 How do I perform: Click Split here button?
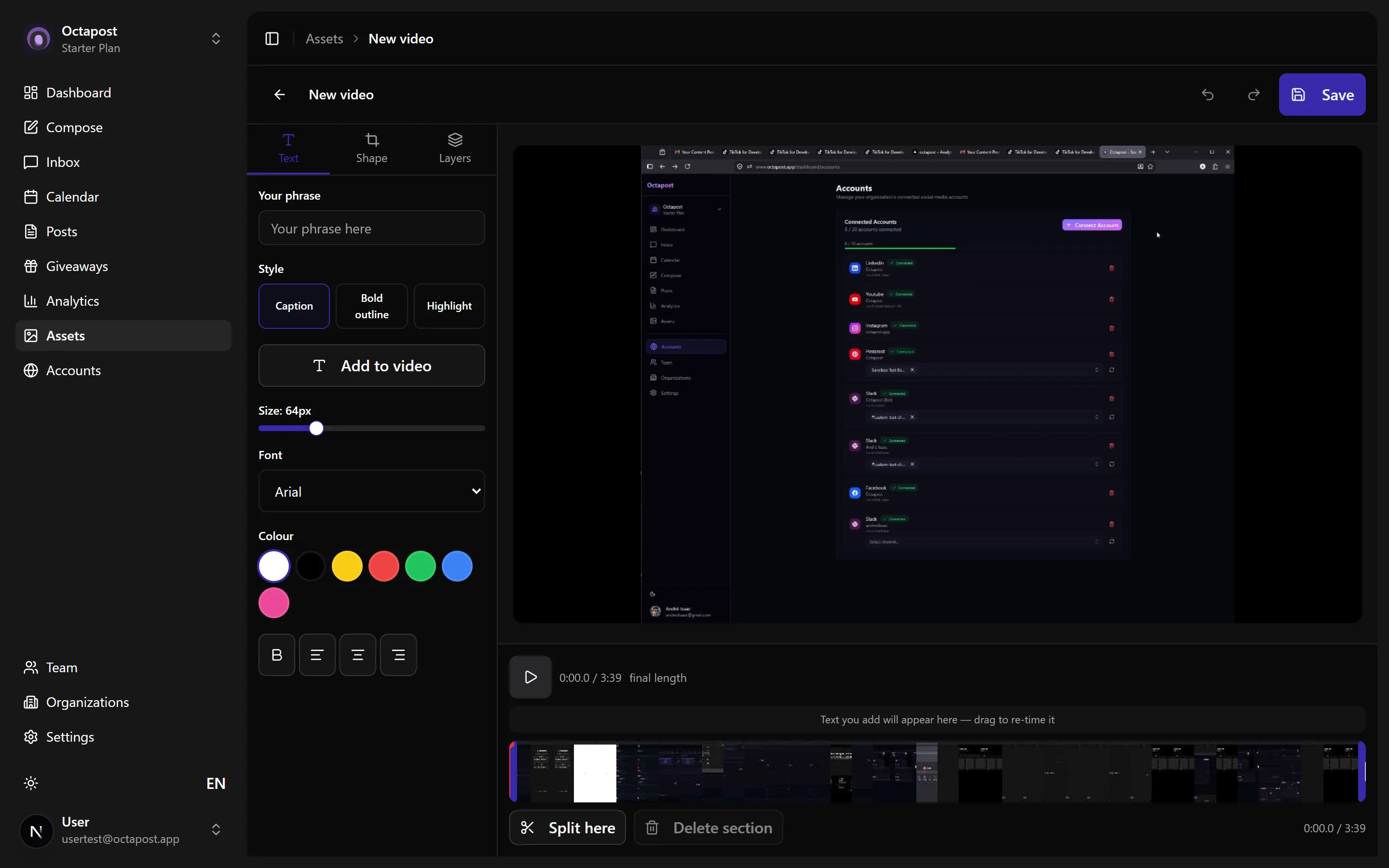(x=567, y=828)
